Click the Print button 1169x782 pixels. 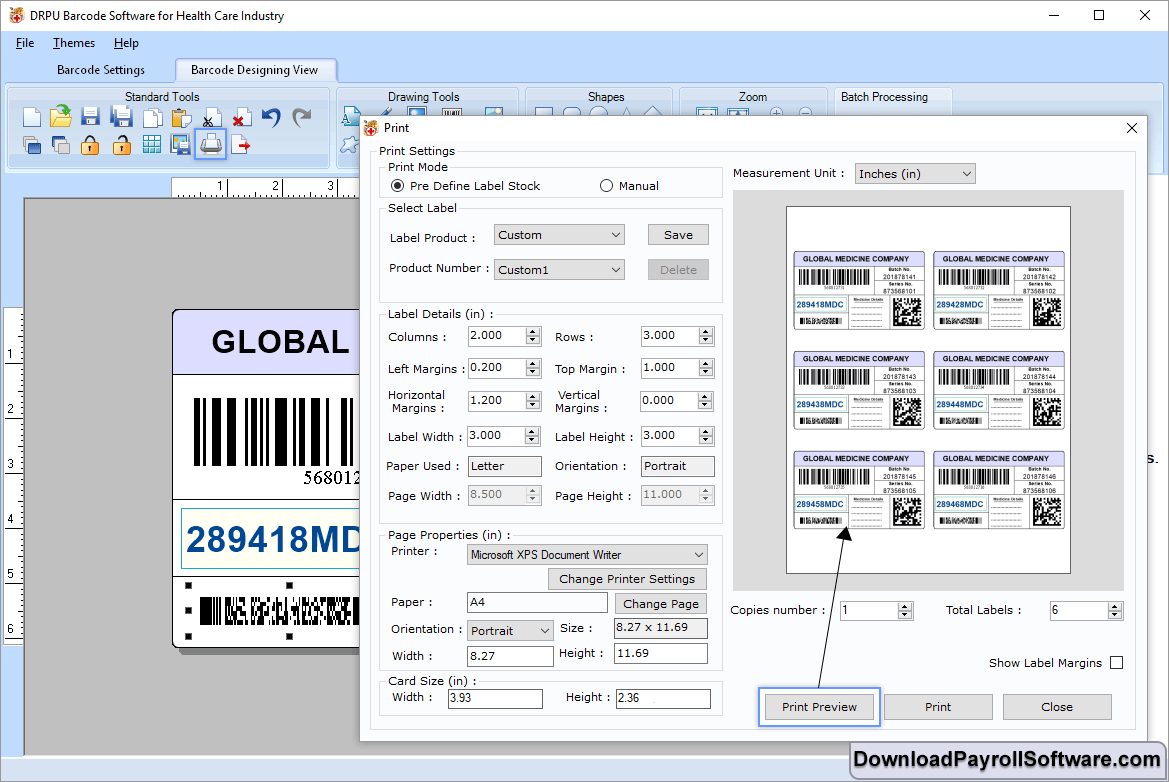938,707
